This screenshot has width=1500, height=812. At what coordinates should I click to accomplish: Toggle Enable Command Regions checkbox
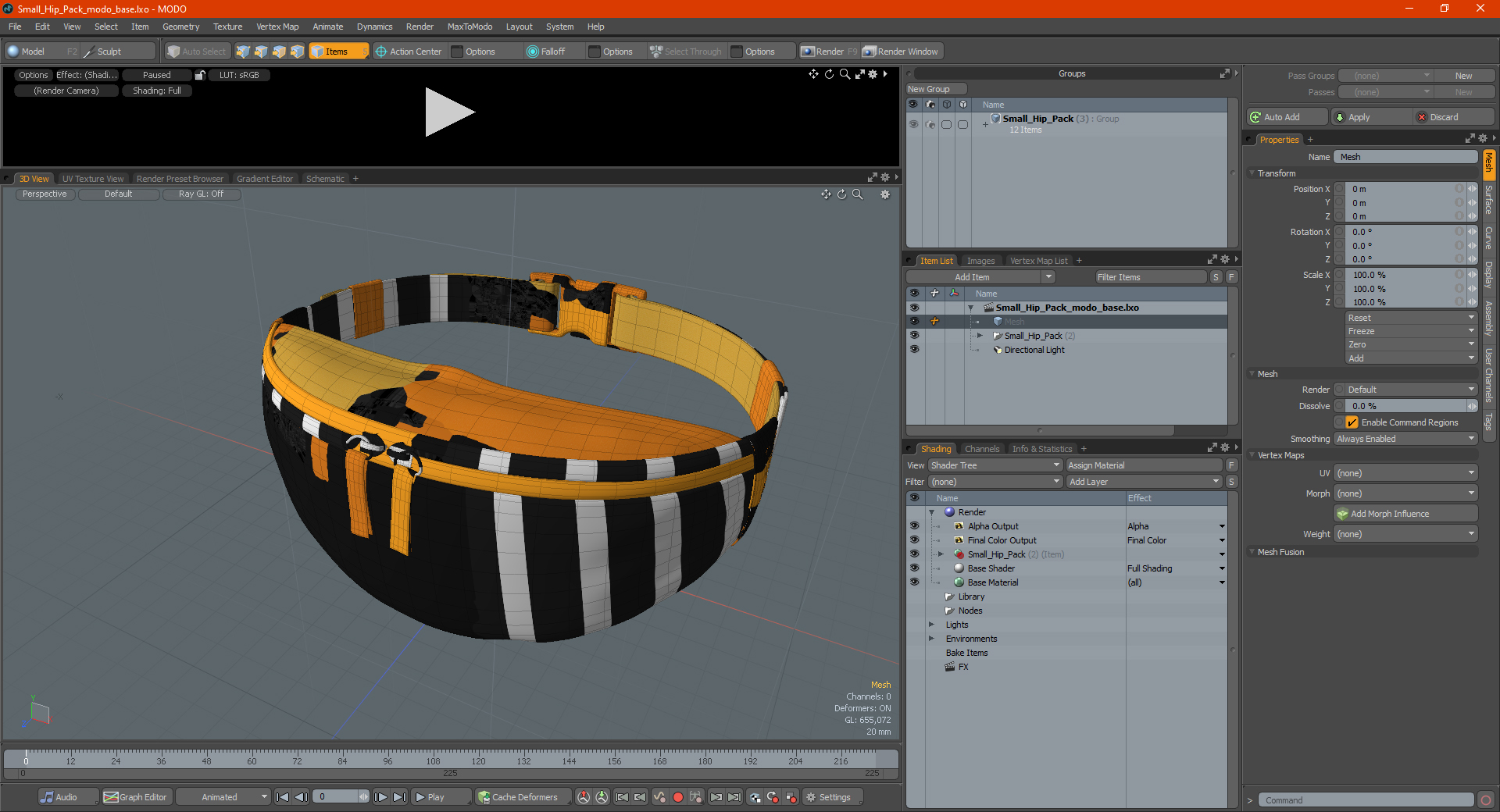click(1352, 422)
